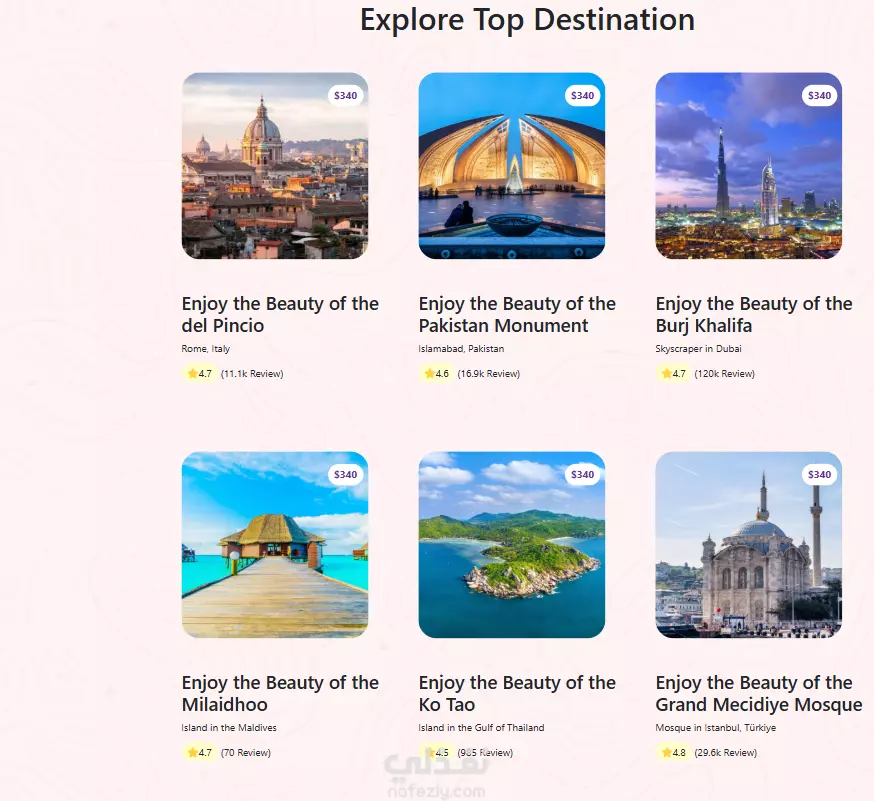
Task: Open the Pakistan Monument photo
Action: coord(511,166)
